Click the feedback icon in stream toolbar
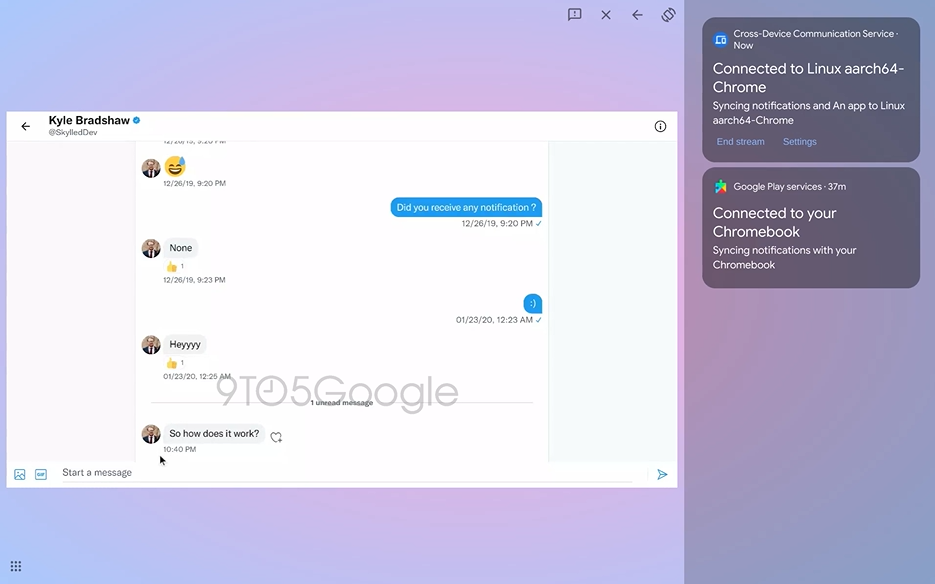Screen dimensions: 935x584 tap(574, 15)
